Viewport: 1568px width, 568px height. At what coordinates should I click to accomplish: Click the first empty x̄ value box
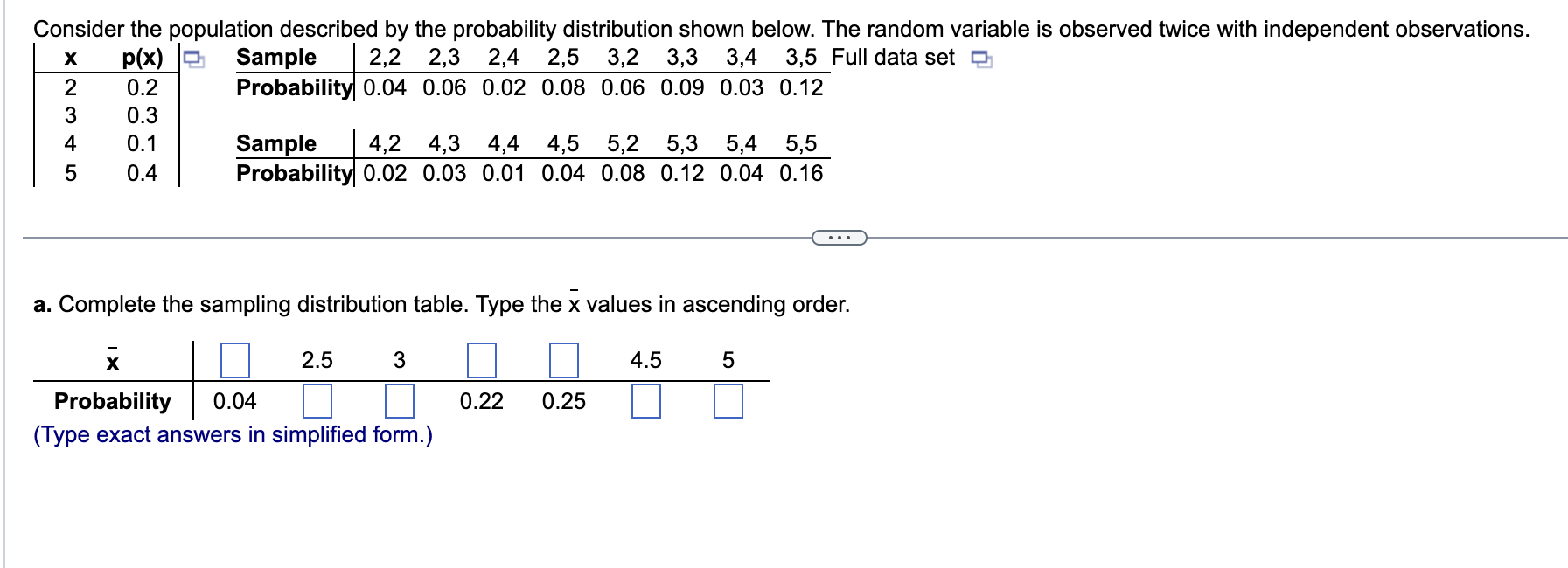[234, 360]
